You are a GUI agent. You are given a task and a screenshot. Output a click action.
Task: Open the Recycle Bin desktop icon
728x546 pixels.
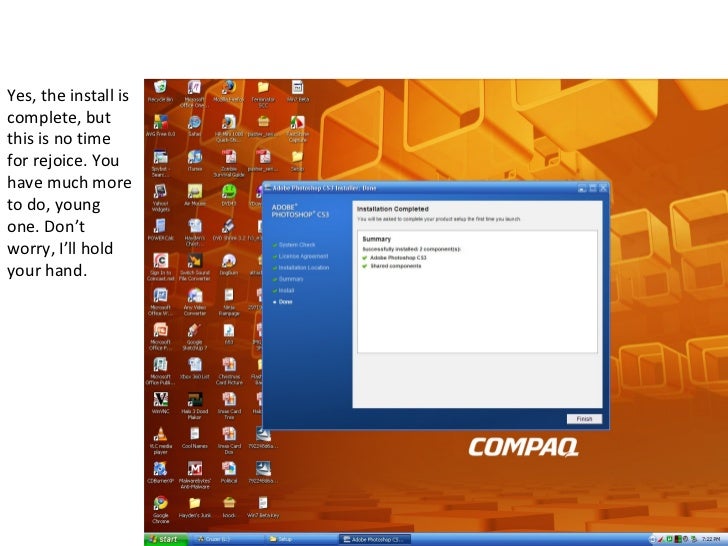tap(160, 91)
